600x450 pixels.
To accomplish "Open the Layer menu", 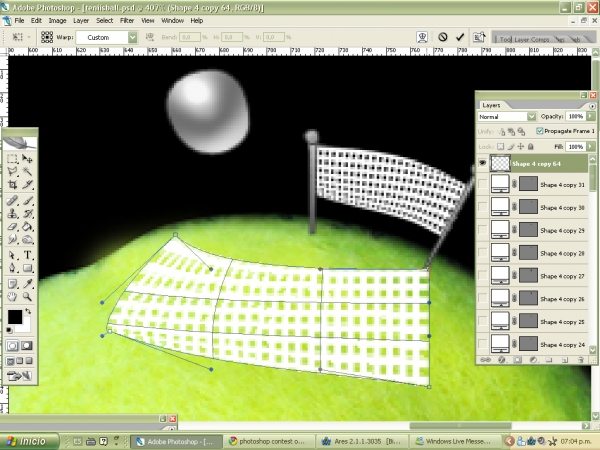I will [81, 21].
